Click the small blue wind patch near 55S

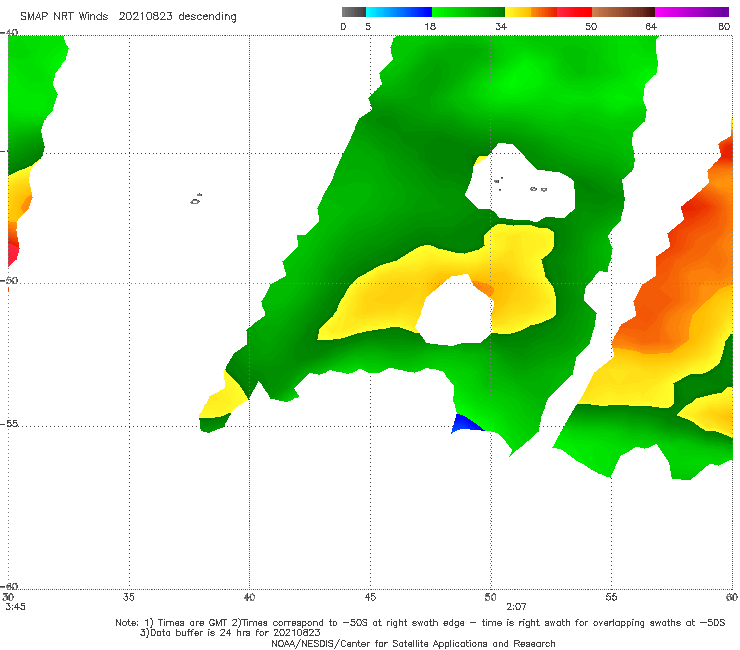466,423
